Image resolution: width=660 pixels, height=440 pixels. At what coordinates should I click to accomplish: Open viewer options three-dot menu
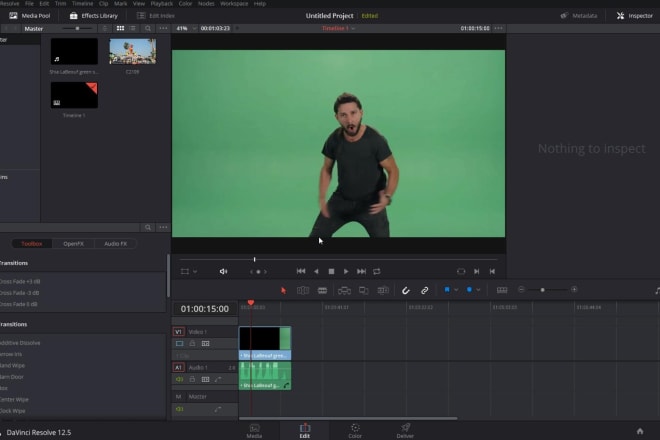tap(498, 28)
